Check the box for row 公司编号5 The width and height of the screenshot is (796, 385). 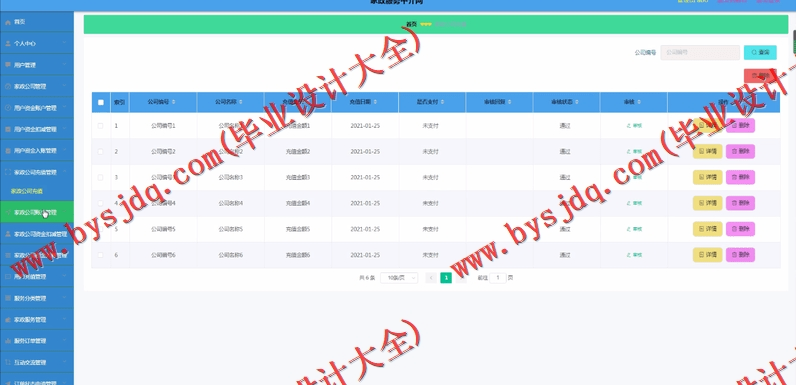point(101,229)
